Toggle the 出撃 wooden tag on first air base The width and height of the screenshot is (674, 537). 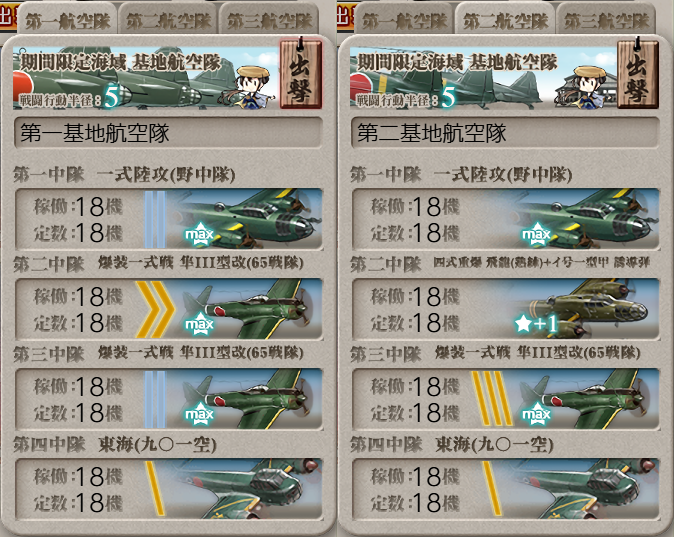click(300, 73)
